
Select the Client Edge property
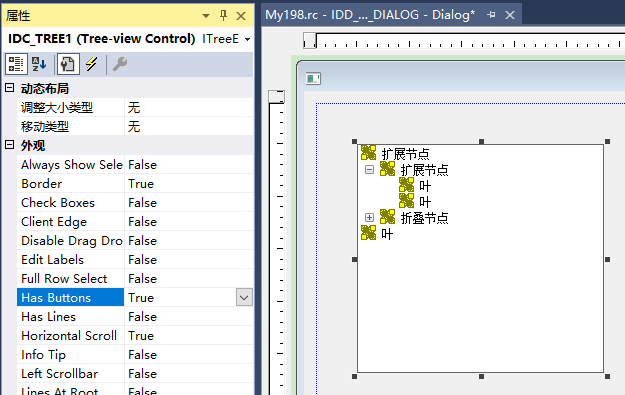[x=71, y=221]
